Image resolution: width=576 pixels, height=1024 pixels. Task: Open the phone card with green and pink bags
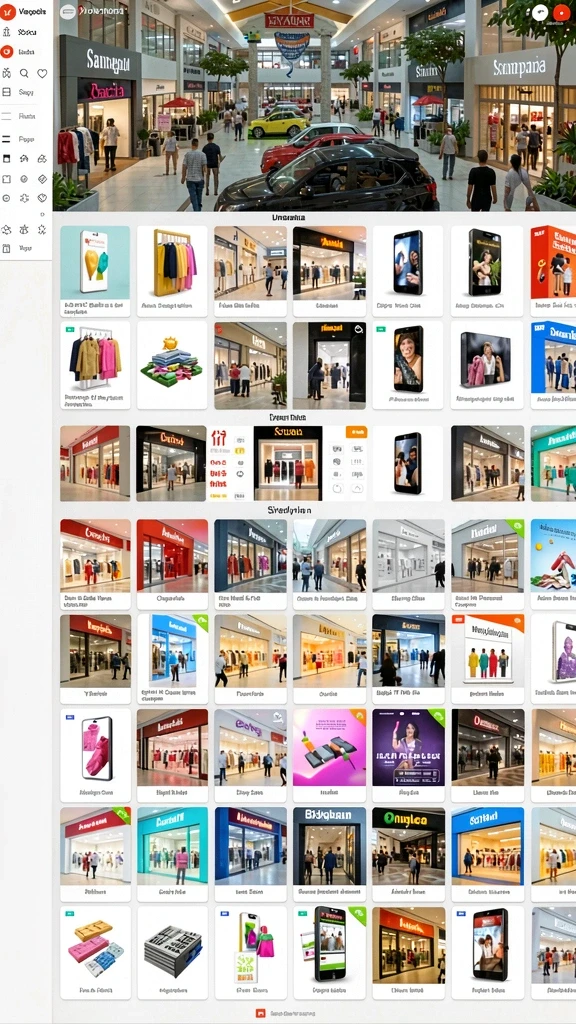coord(251,952)
